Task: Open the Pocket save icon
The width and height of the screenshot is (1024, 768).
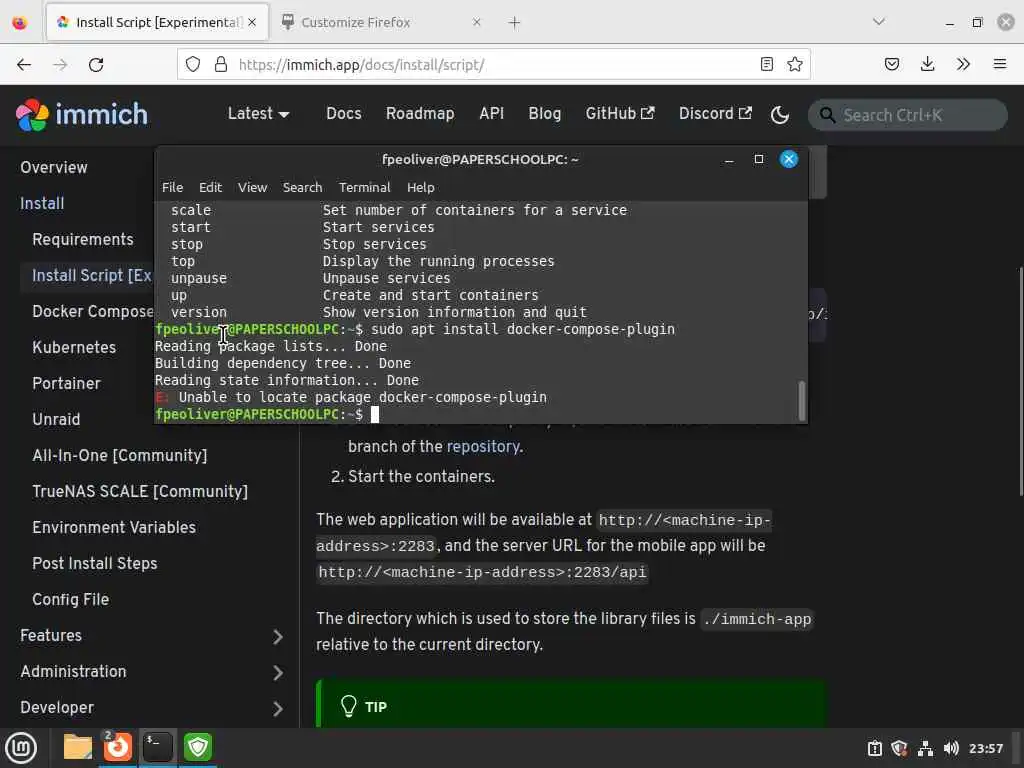Action: [x=892, y=64]
